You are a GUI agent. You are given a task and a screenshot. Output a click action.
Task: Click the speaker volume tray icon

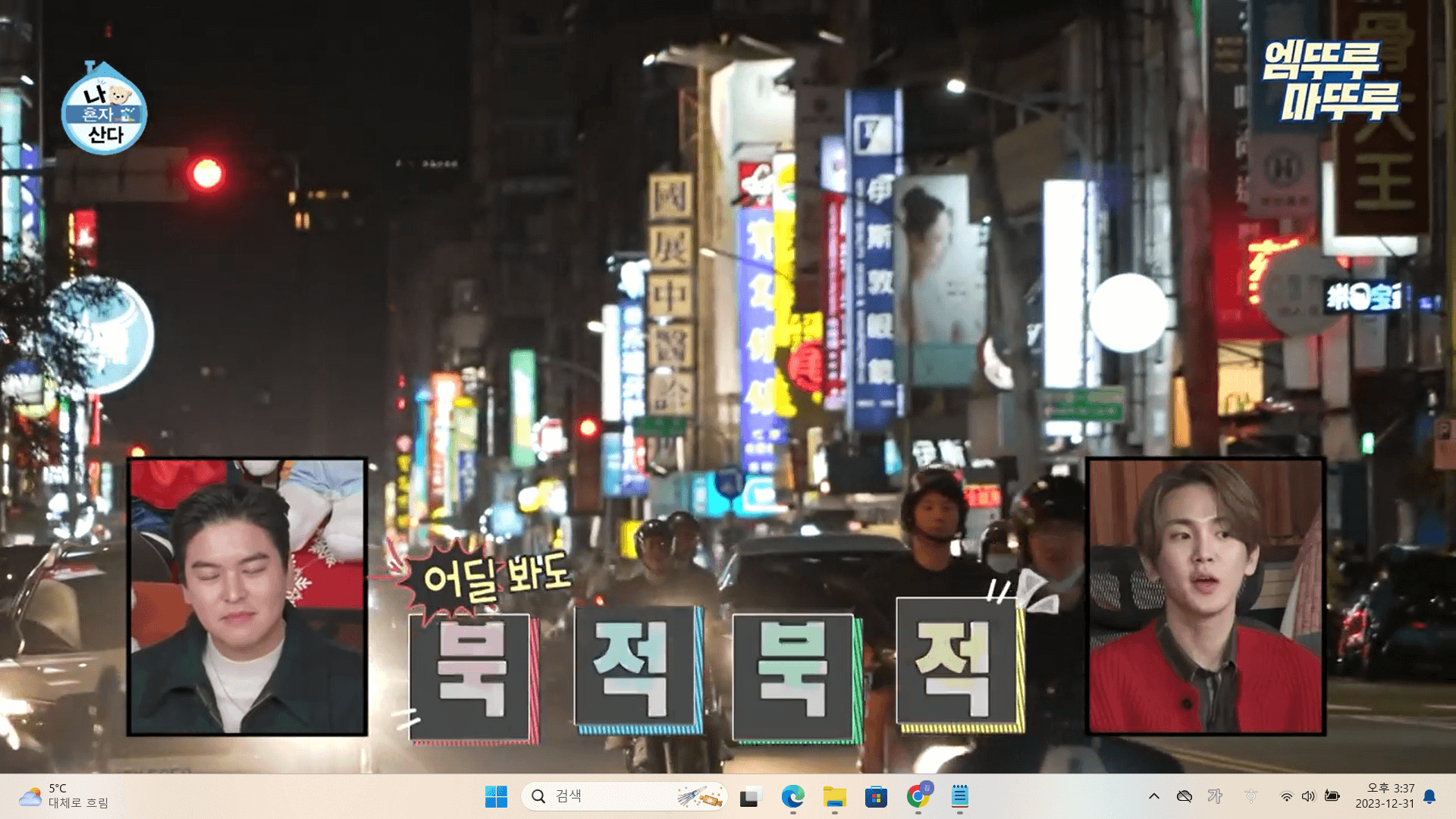1308,796
